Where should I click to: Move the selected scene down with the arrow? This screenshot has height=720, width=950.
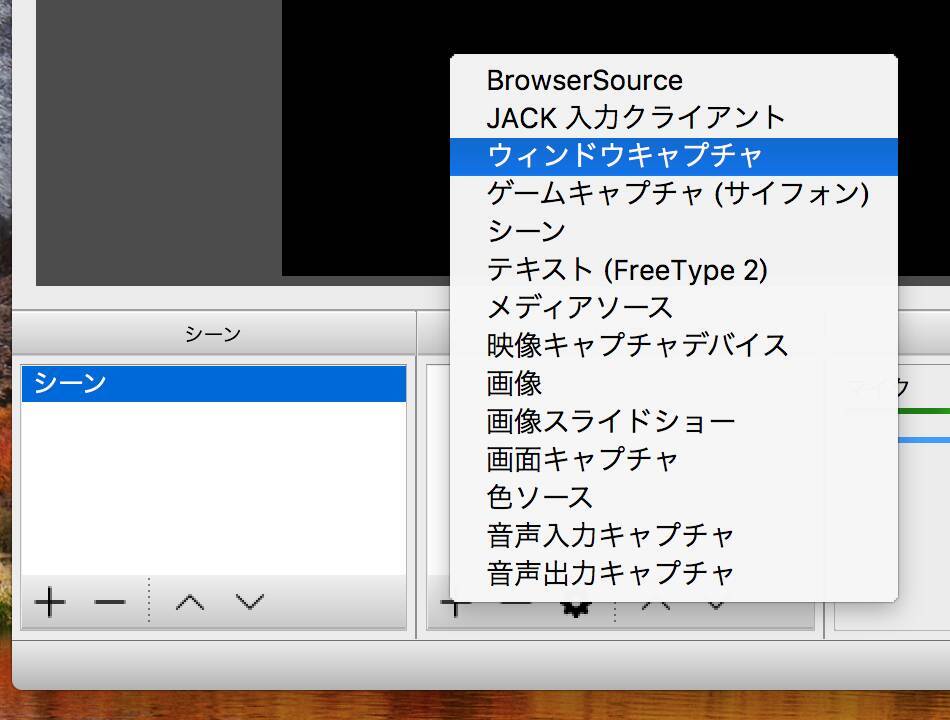[249, 602]
